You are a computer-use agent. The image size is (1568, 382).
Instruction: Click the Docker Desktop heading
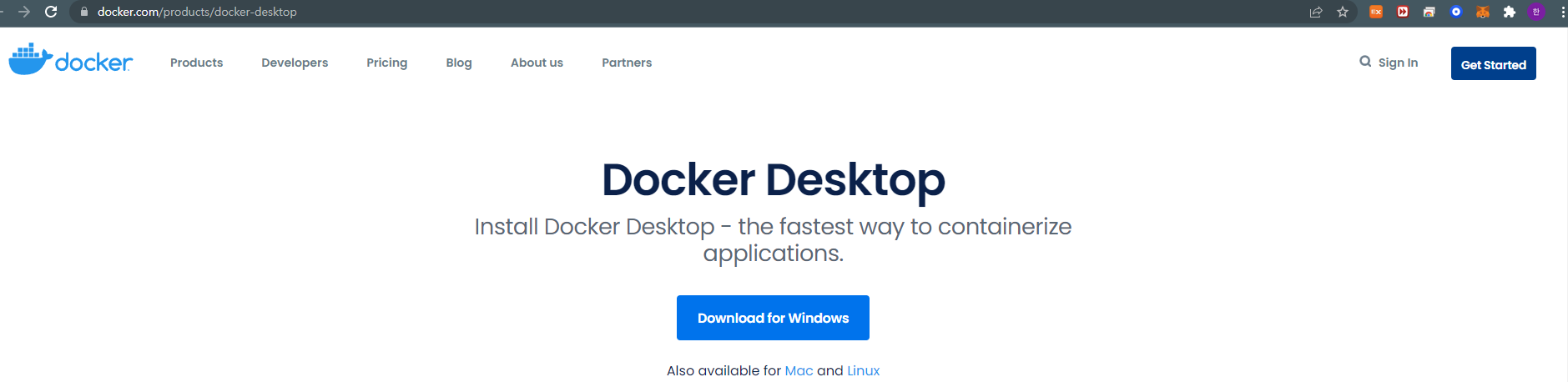774,180
